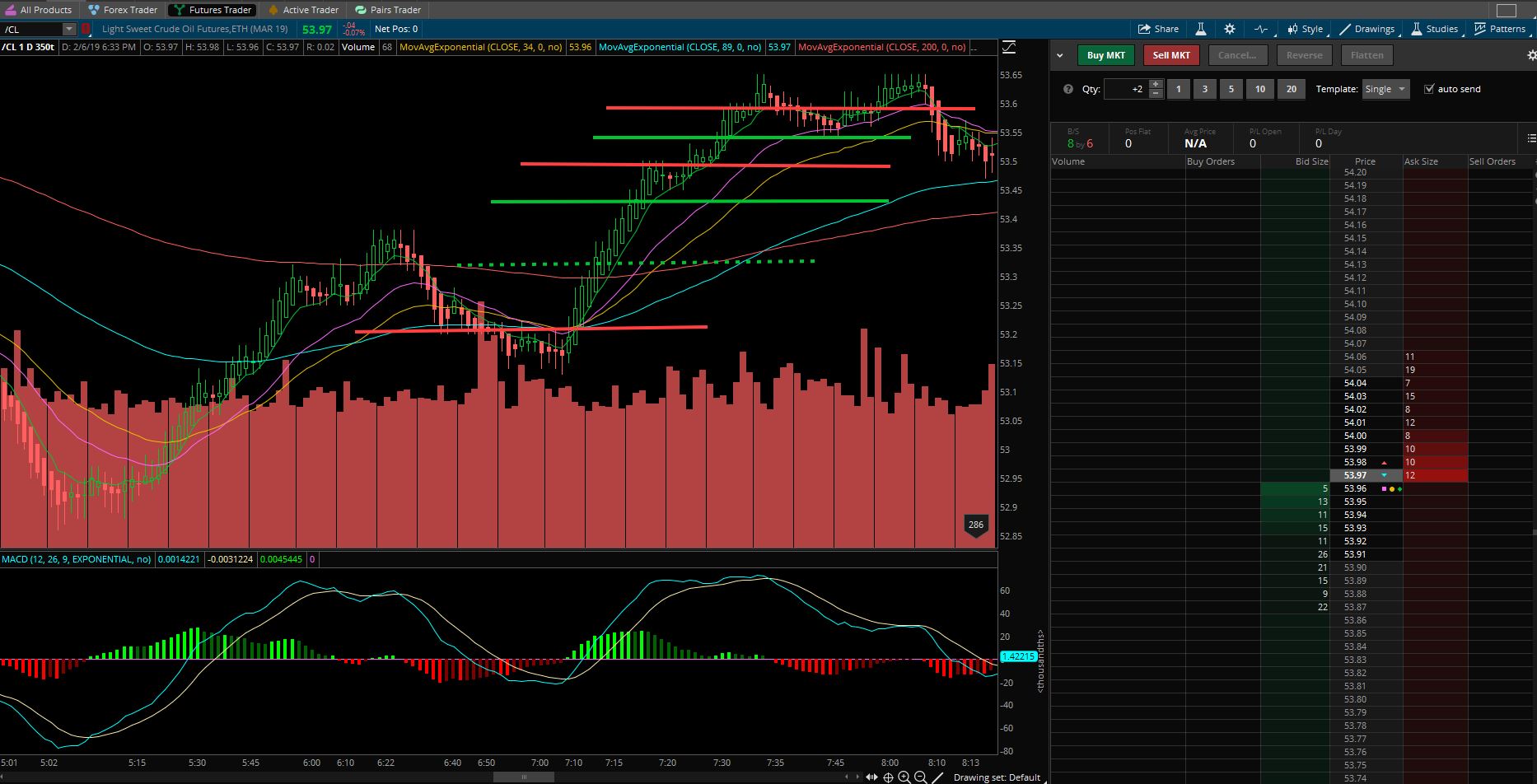Set quantity preset to 1
This screenshot has width=1537, height=784.
tap(1178, 89)
